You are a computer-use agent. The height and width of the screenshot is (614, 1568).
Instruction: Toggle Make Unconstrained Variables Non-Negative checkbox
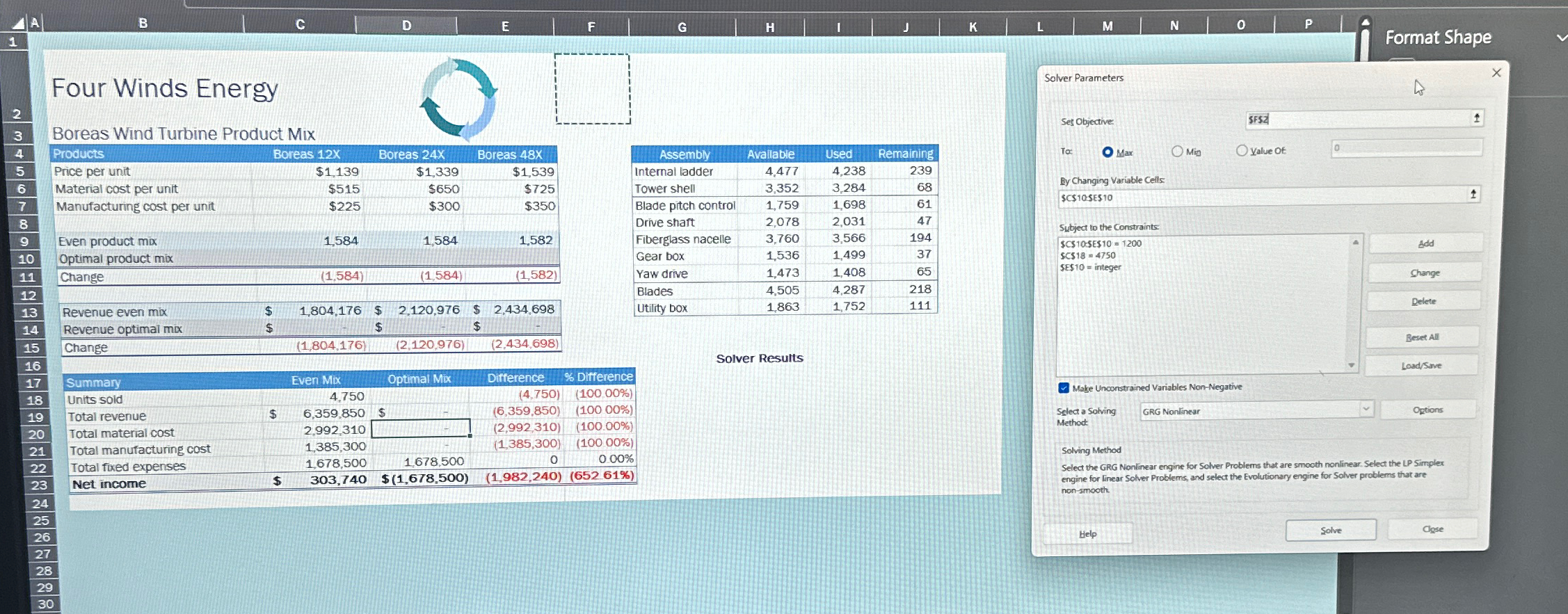(x=1064, y=388)
